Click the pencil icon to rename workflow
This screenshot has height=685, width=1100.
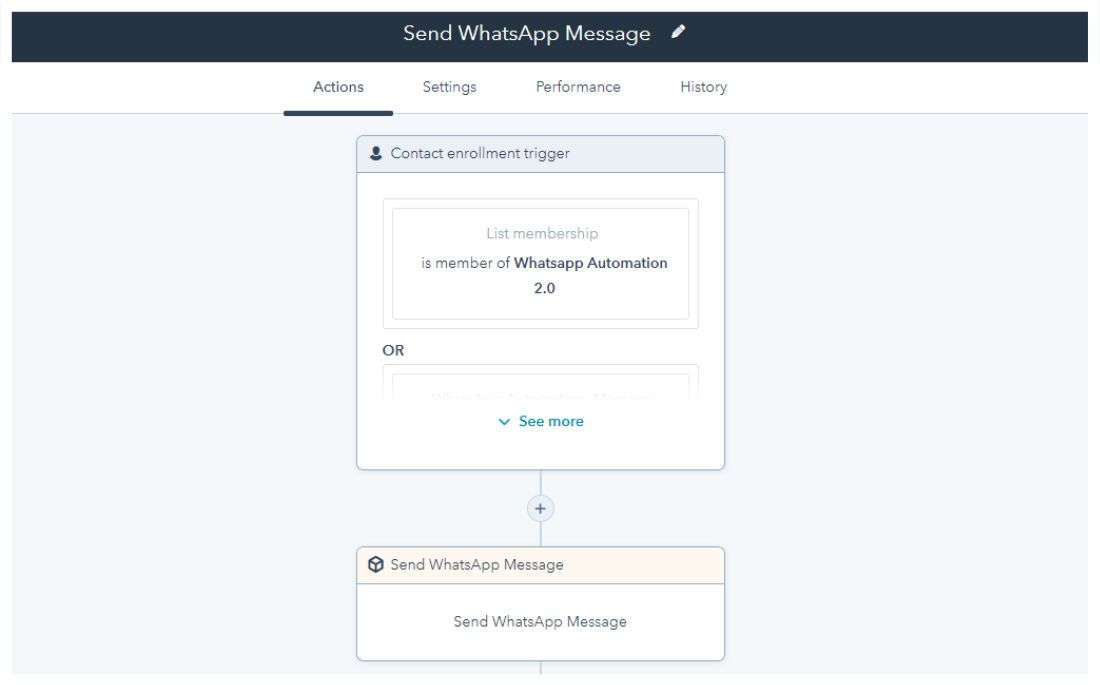pyautogui.click(x=678, y=32)
